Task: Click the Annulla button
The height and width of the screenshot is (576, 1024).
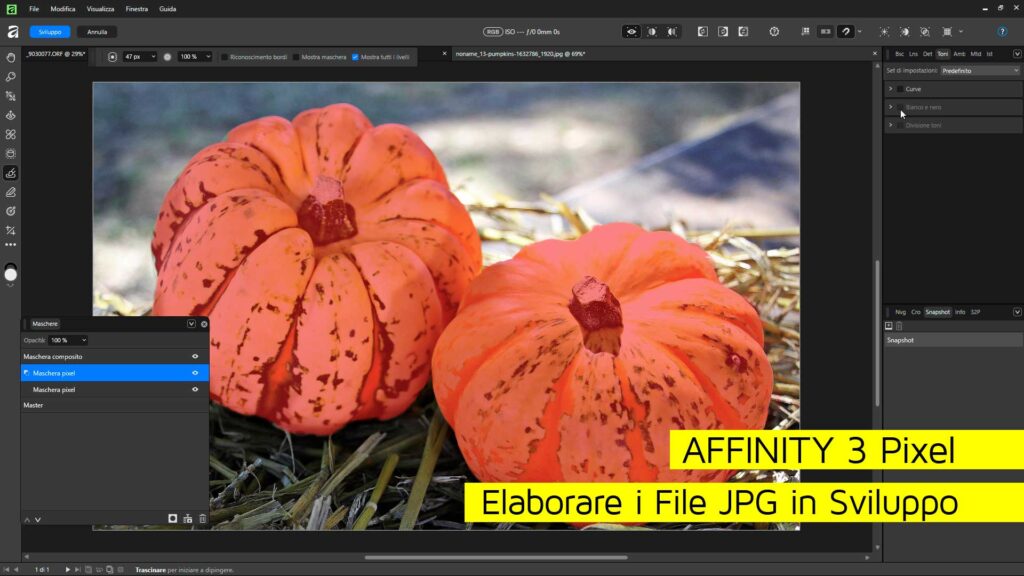Action: (97, 32)
